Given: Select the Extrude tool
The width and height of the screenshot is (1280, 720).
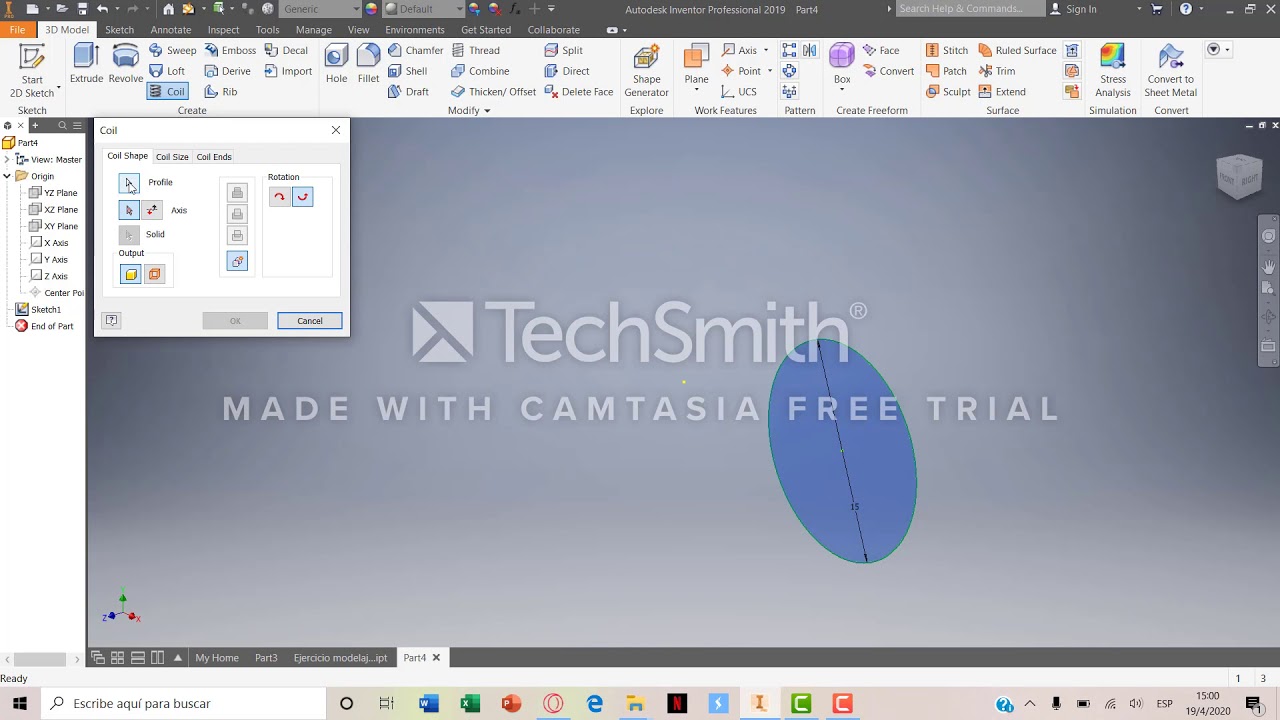Looking at the screenshot, I should click(86, 64).
